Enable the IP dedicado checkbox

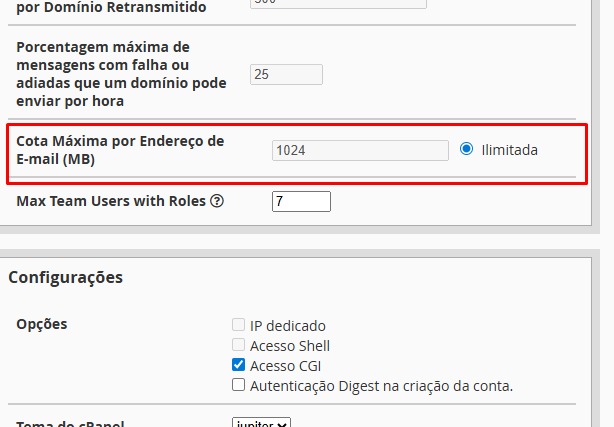click(238, 326)
